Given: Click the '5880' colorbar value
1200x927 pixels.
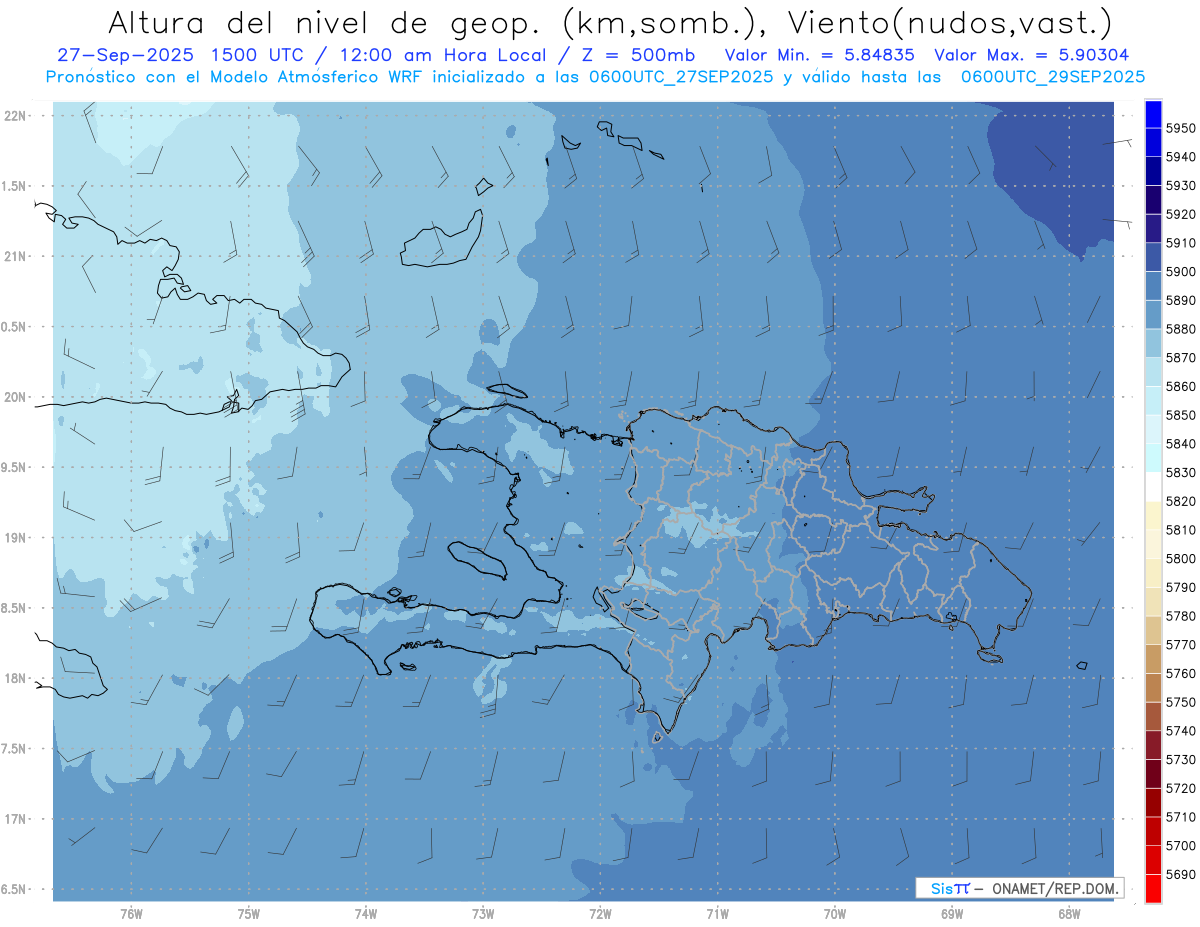Looking at the screenshot, I should click(x=1180, y=329).
